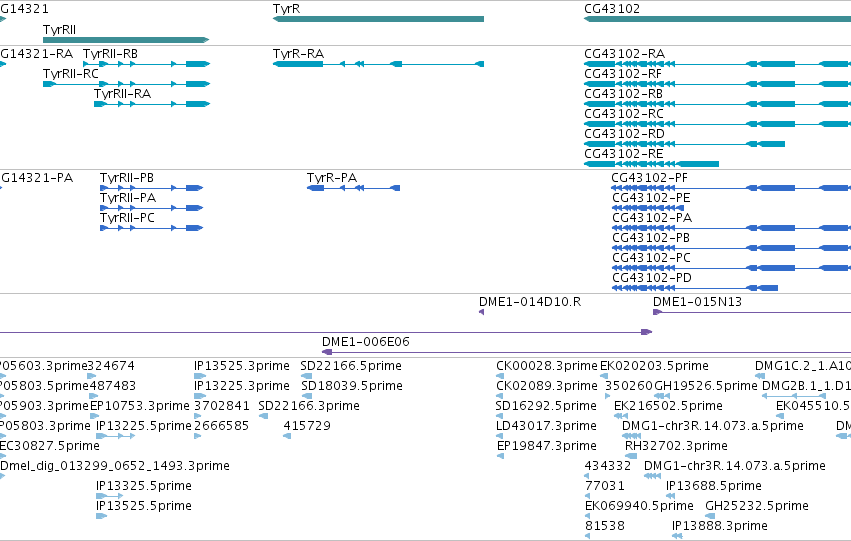Click the TyrR gene label
This screenshot has height=541, width=851.
click(x=287, y=9)
